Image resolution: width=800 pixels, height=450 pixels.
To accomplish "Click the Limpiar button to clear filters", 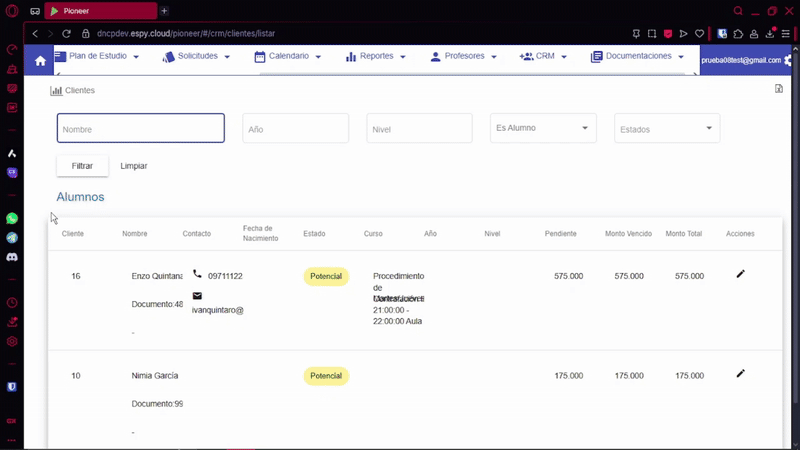I will [134, 166].
